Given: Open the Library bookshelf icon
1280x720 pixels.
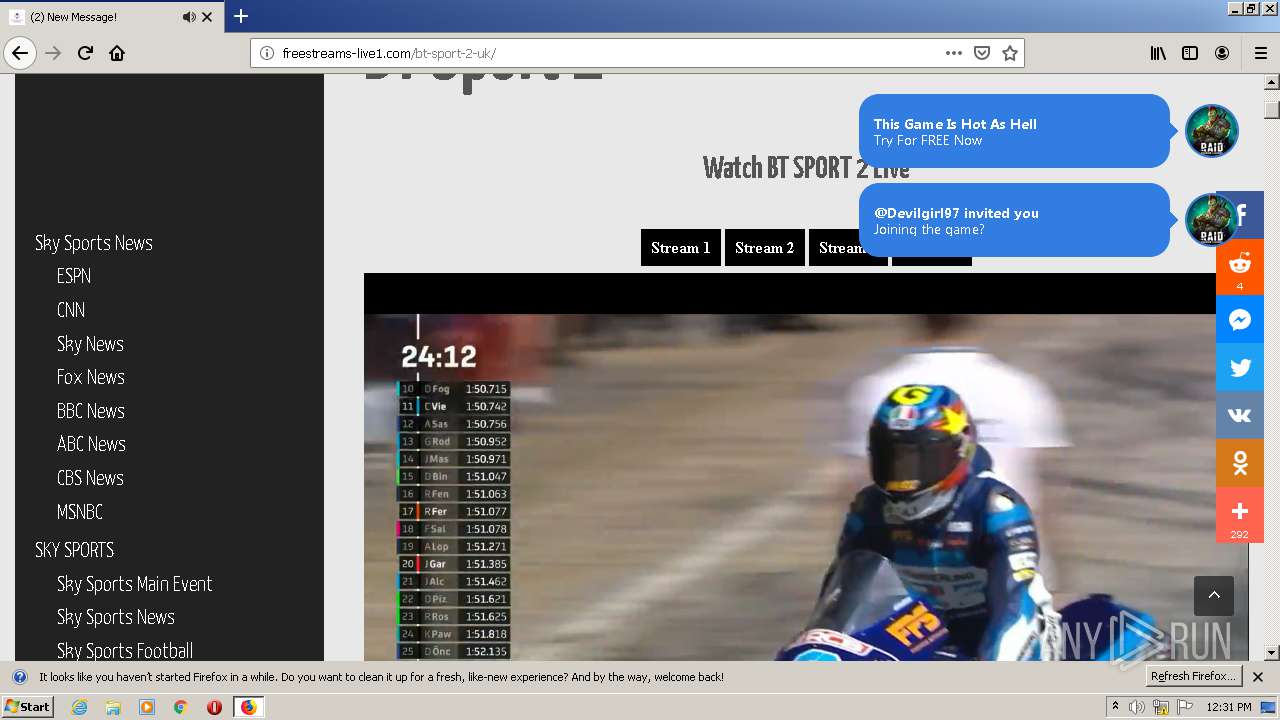Looking at the screenshot, I should (1158, 53).
